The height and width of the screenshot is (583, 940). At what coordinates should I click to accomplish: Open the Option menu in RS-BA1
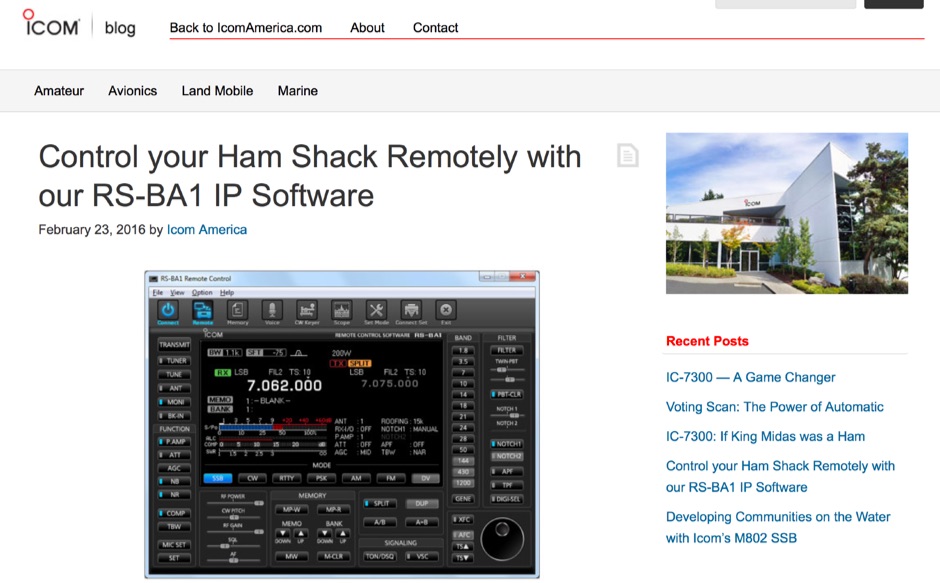[202, 293]
